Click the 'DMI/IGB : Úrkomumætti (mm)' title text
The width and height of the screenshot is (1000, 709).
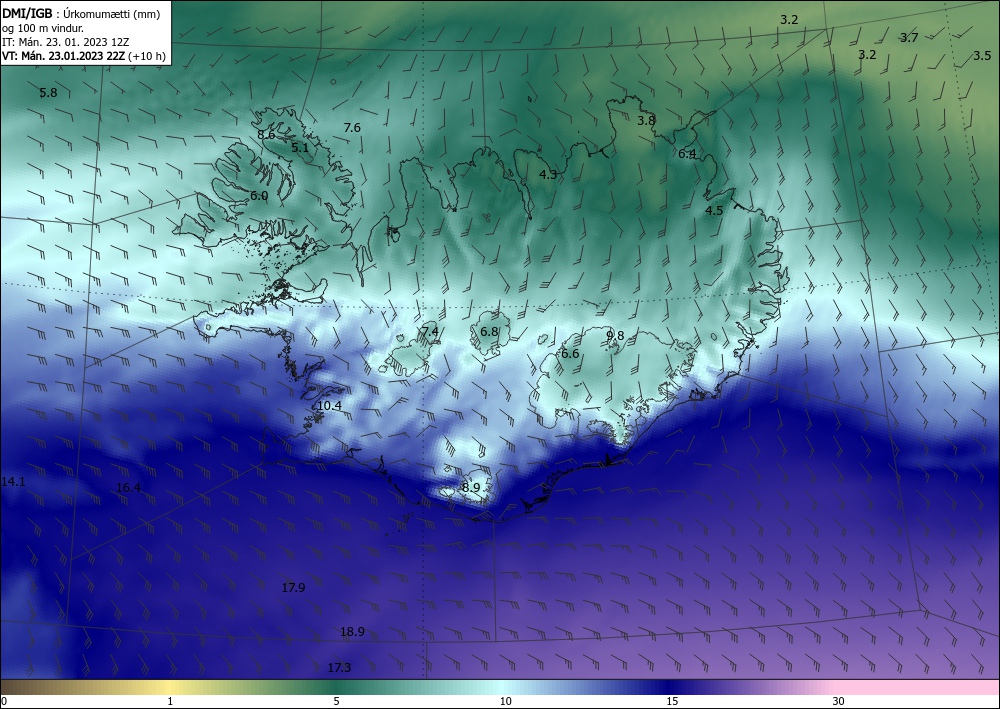point(81,14)
